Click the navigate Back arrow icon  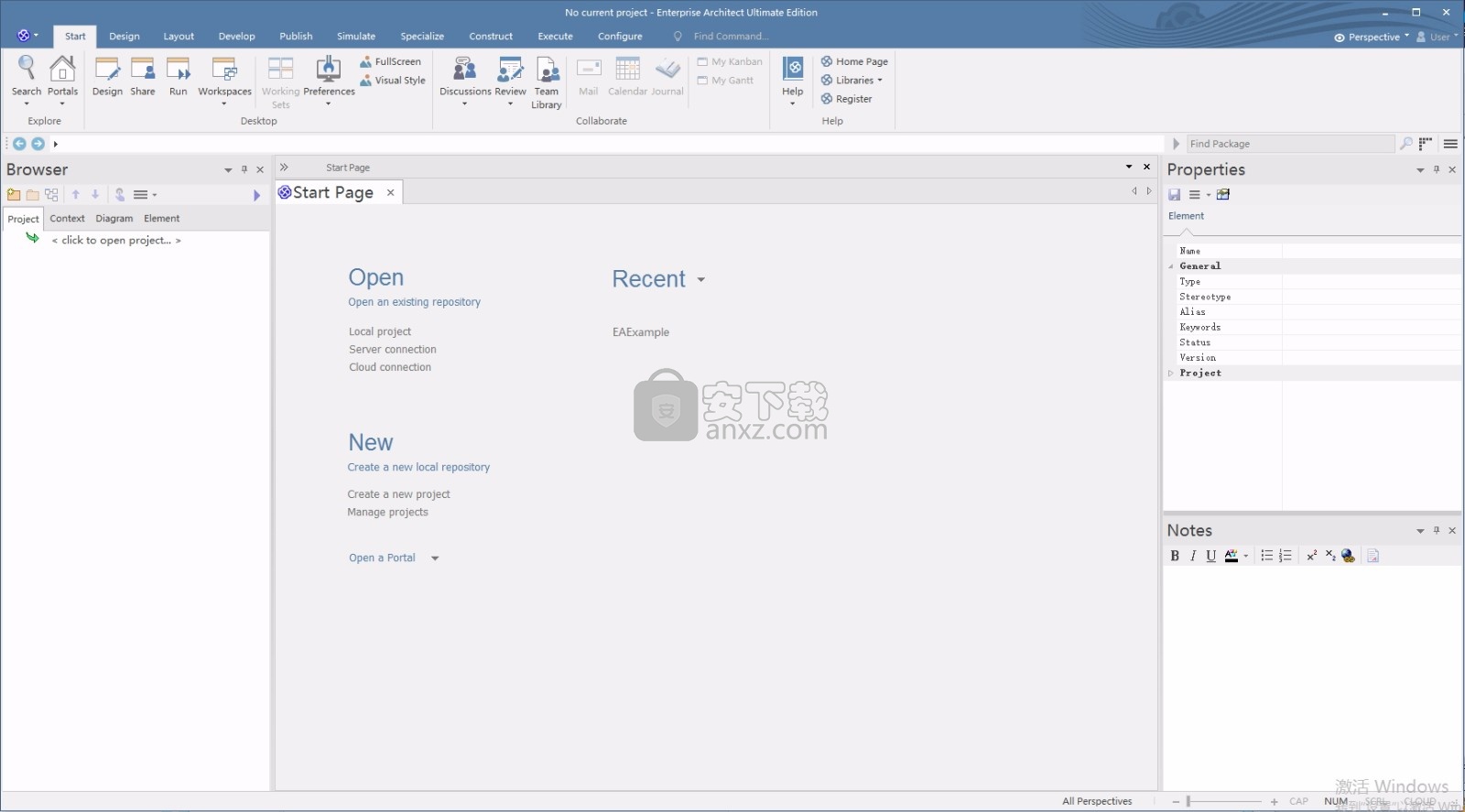click(x=19, y=144)
